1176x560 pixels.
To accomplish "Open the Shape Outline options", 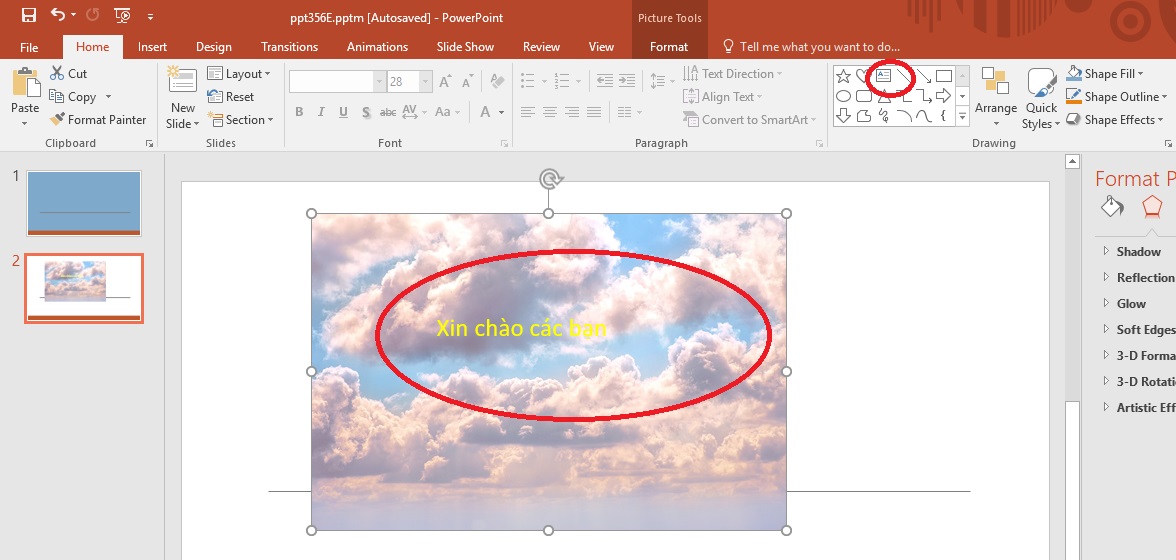I will [1116, 97].
